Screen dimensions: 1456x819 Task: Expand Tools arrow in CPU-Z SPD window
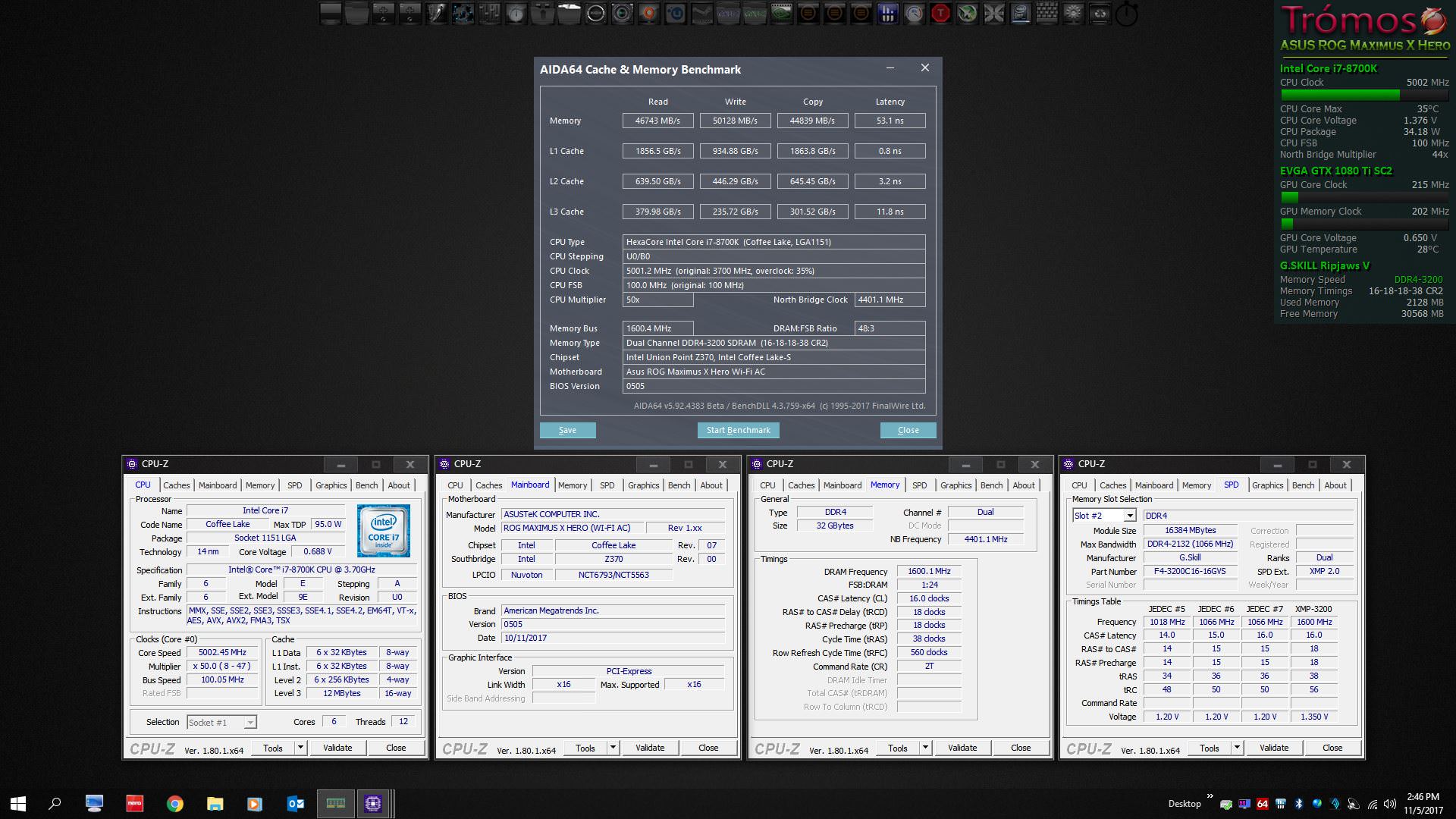pyautogui.click(x=1237, y=748)
